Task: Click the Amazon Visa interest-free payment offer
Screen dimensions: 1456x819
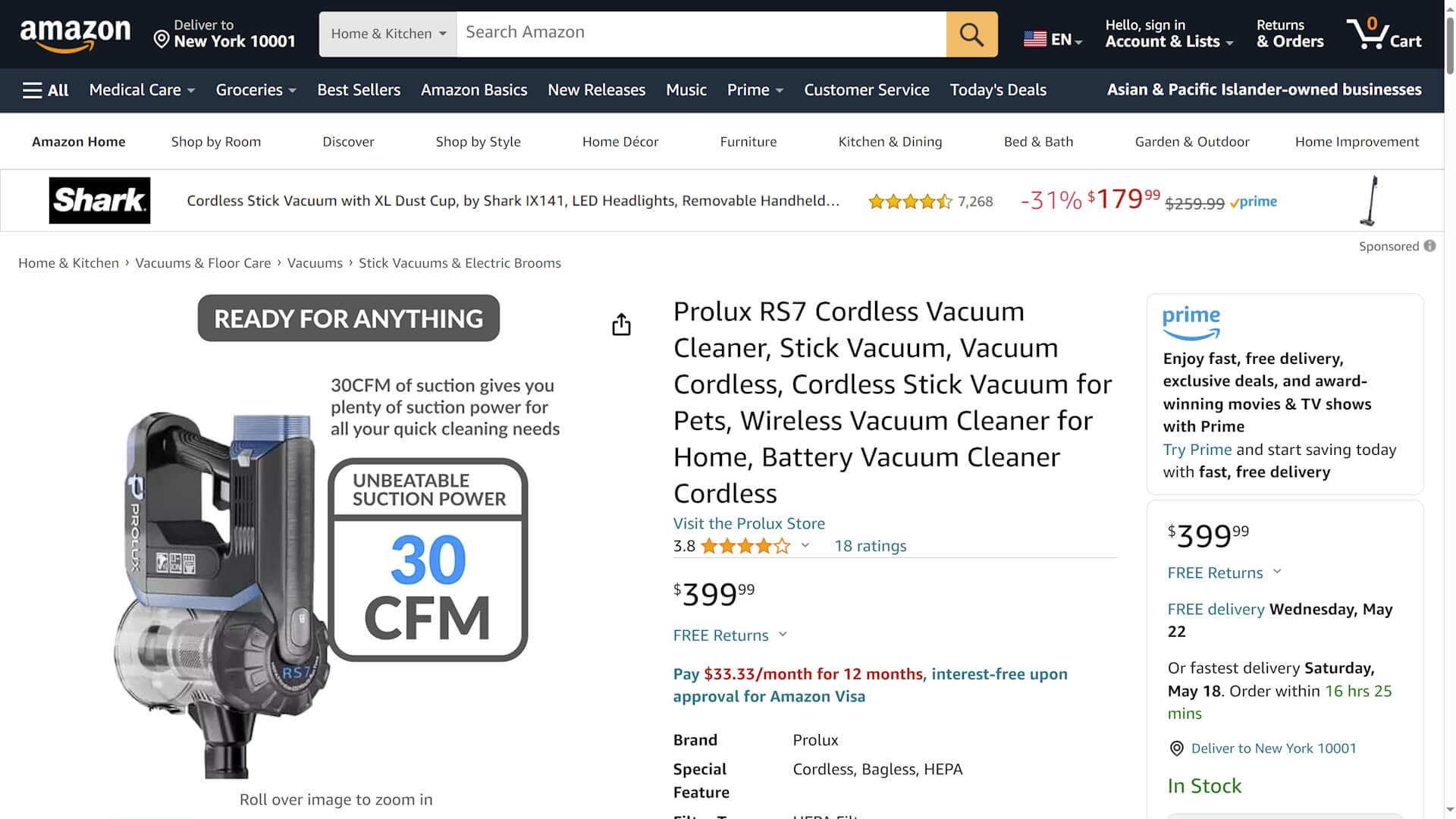Action: 870,685
